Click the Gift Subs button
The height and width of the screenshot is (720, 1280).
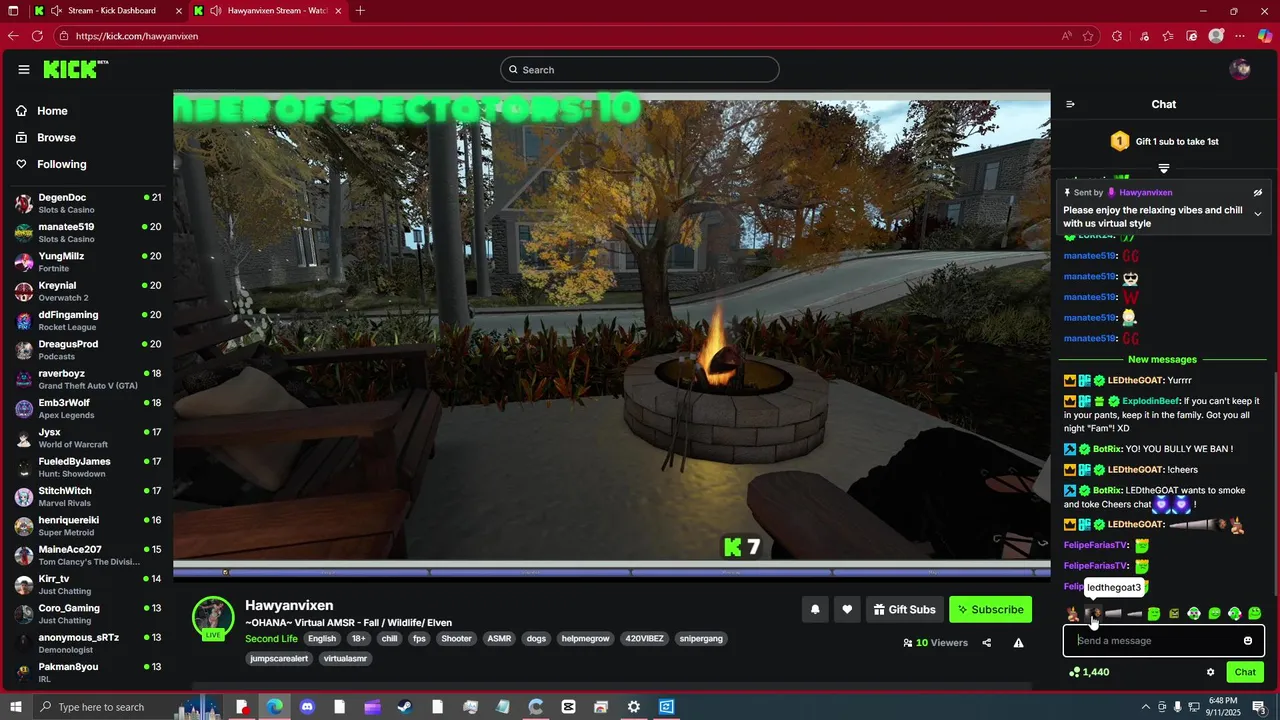pos(904,609)
